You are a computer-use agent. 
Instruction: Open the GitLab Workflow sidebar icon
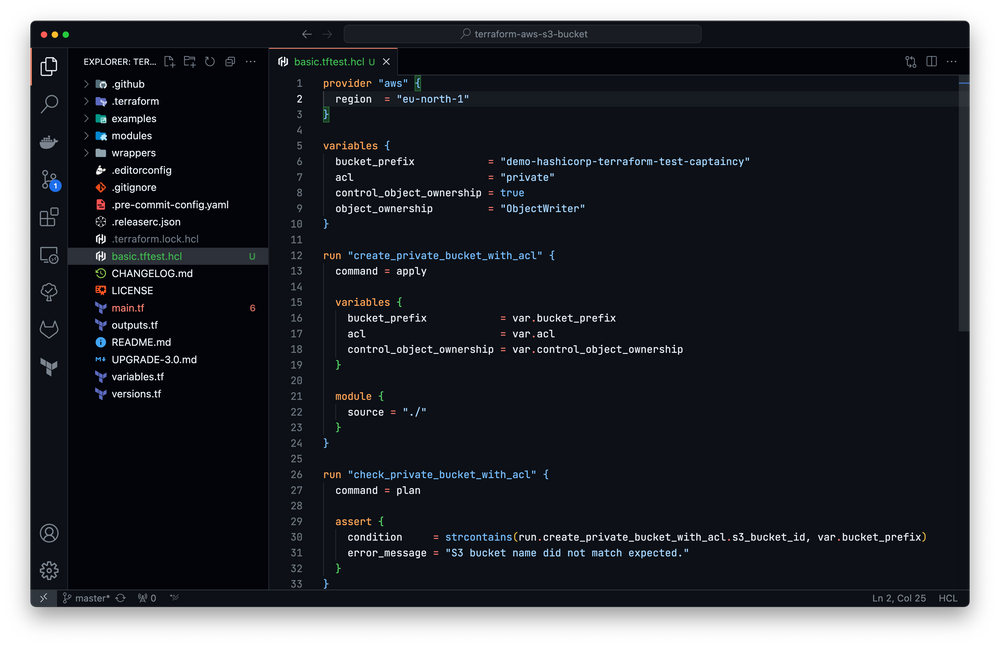49,329
